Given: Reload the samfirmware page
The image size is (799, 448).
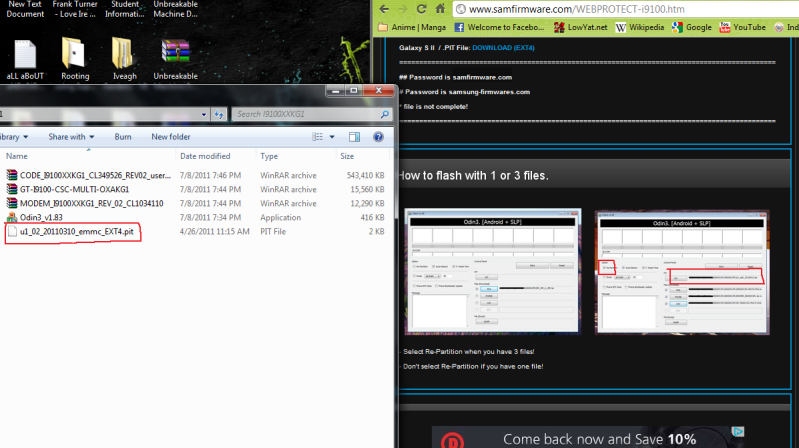Looking at the screenshot, I should coord(421,9).
